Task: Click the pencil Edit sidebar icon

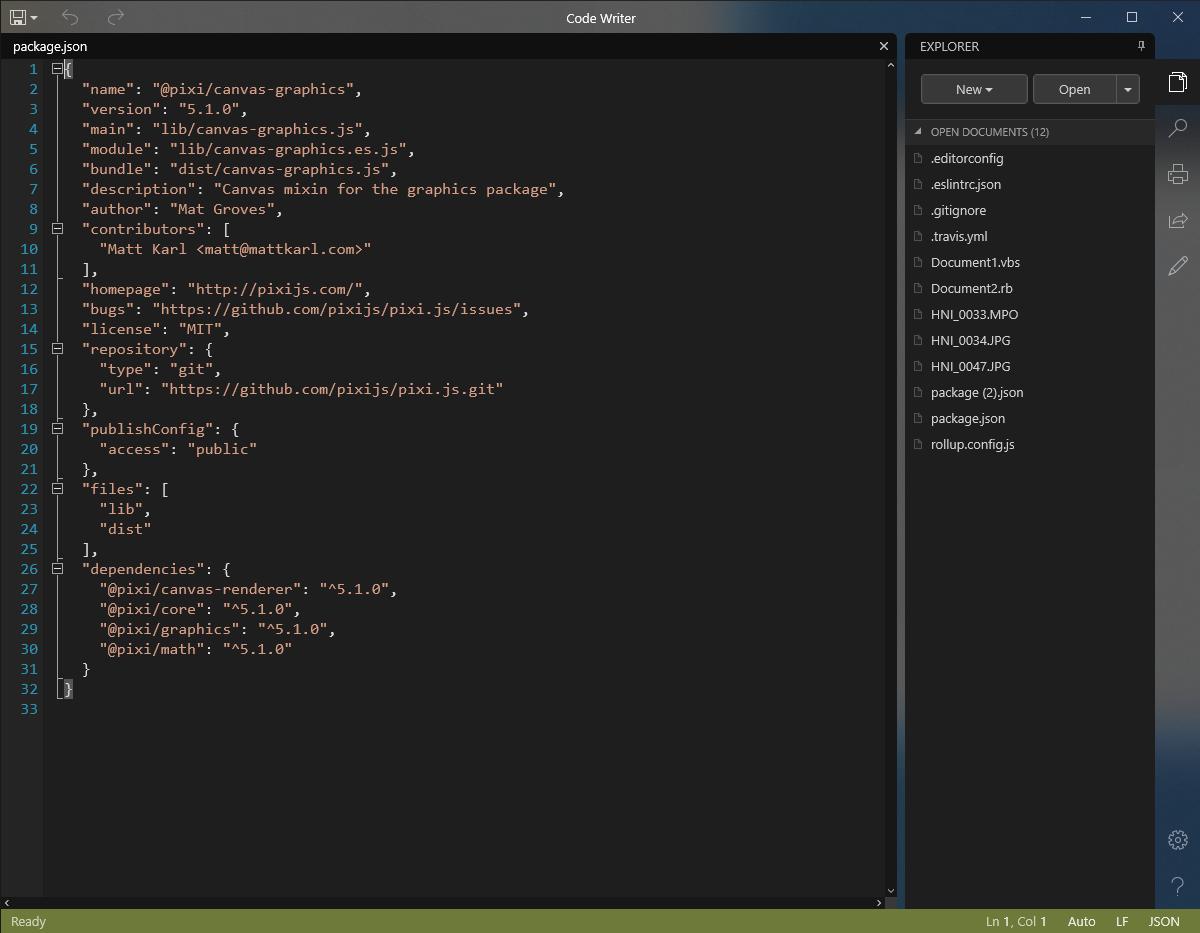Action: [x=1178, y=266]
